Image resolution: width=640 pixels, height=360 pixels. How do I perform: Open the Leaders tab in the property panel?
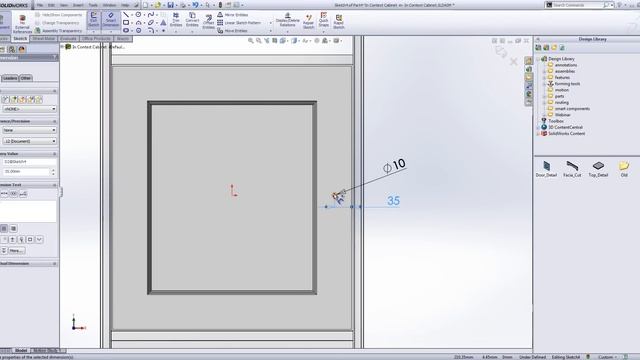pos(10,78)
